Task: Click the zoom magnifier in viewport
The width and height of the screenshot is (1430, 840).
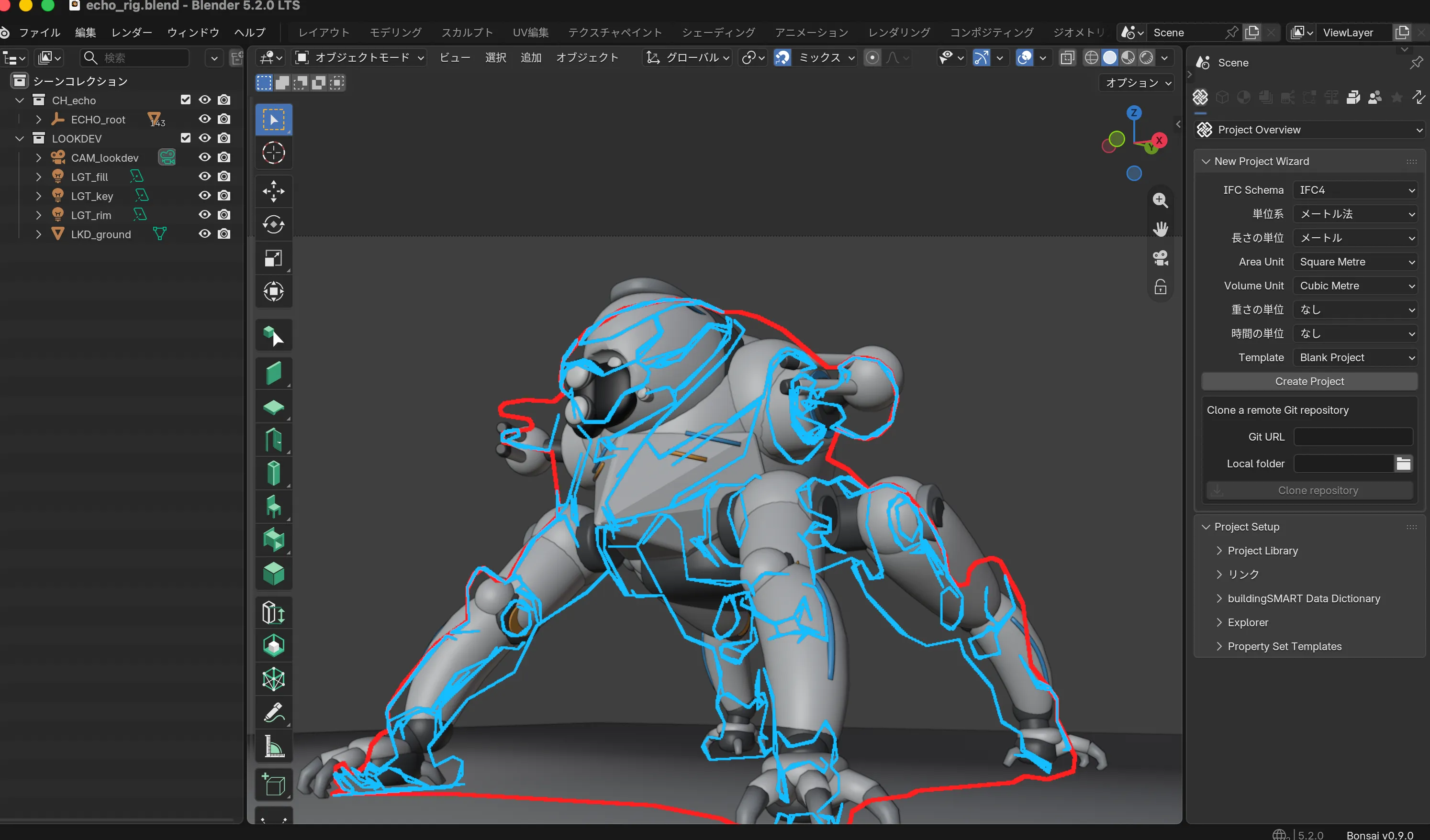Action: point(1160,200)
